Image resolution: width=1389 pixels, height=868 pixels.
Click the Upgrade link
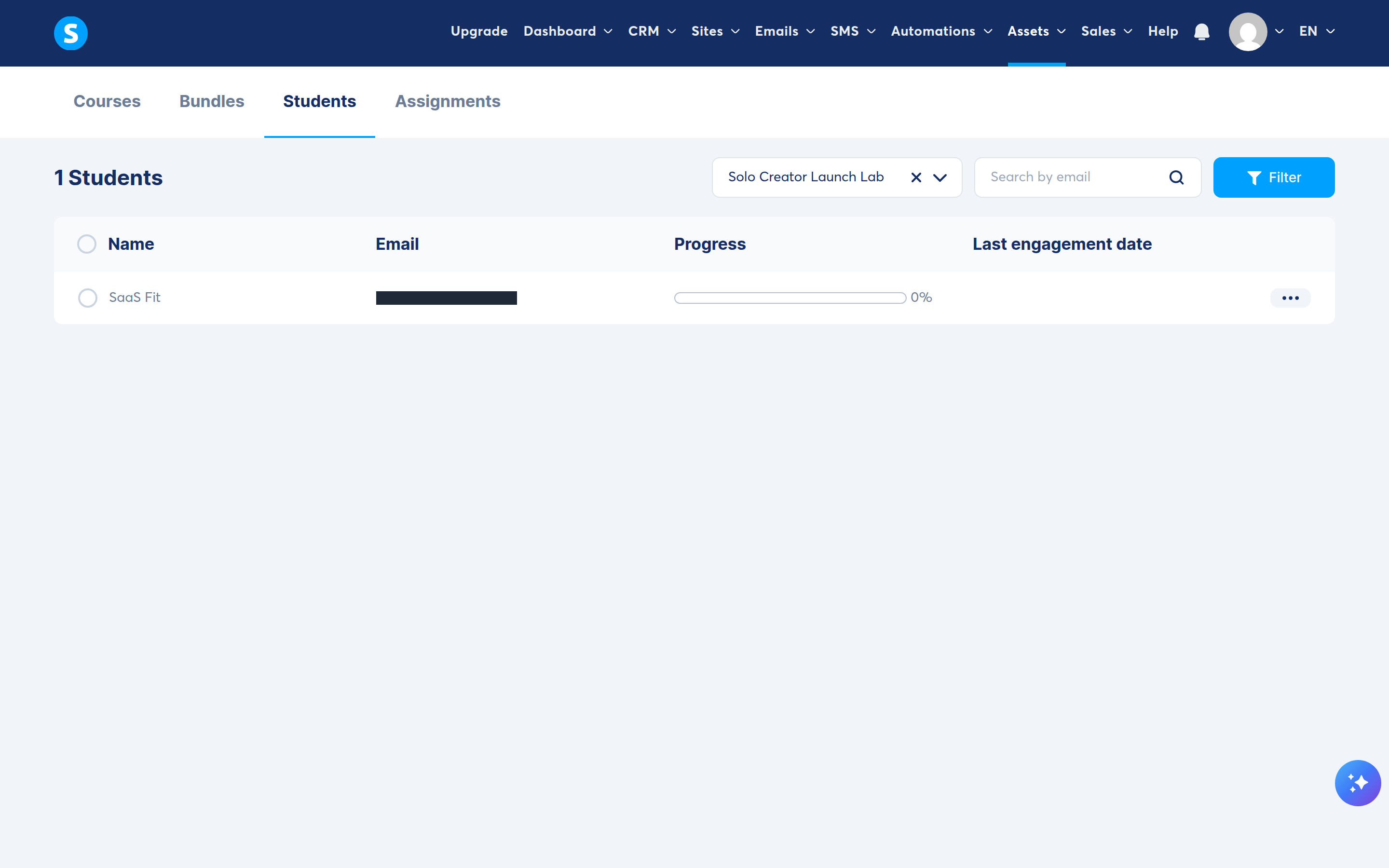(479, 31)
